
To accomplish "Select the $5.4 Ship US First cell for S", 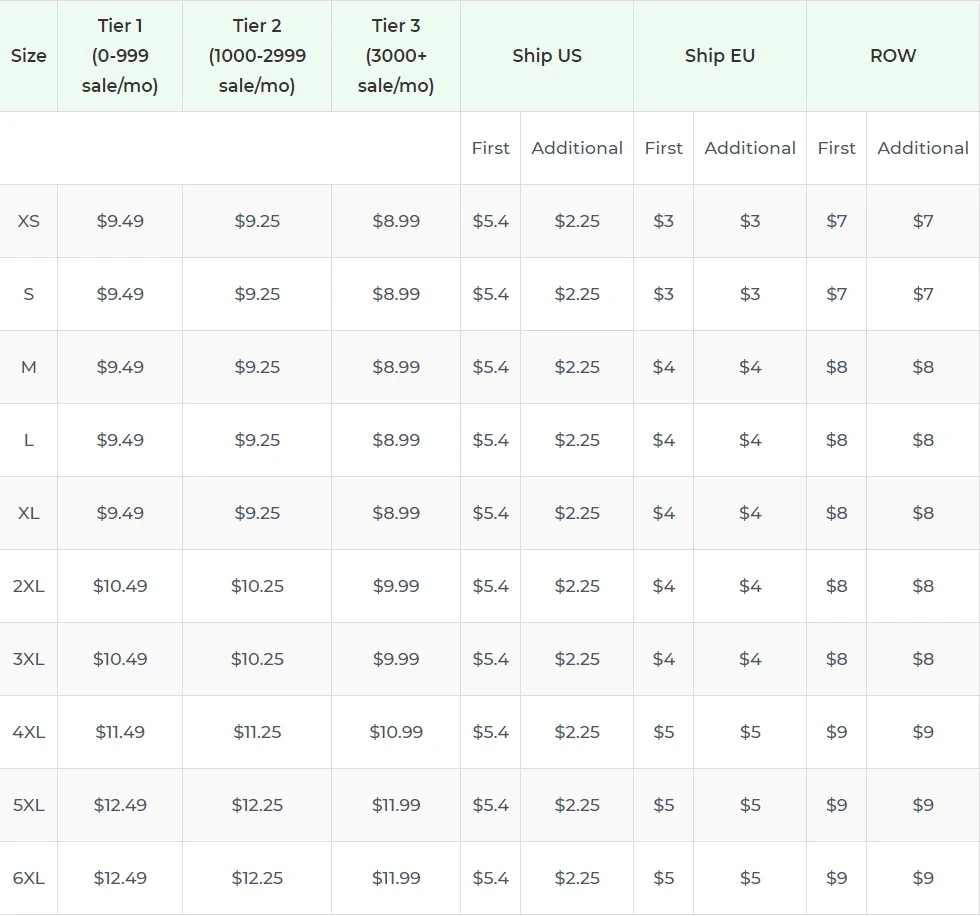I will point(490,294).
